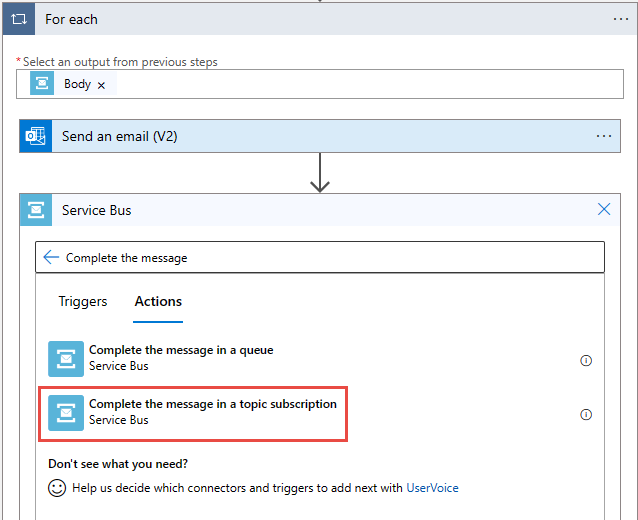Screen dimensions: 638x520
Task: Click the Outlook icon on Send an email
Action: pos(35,136)
